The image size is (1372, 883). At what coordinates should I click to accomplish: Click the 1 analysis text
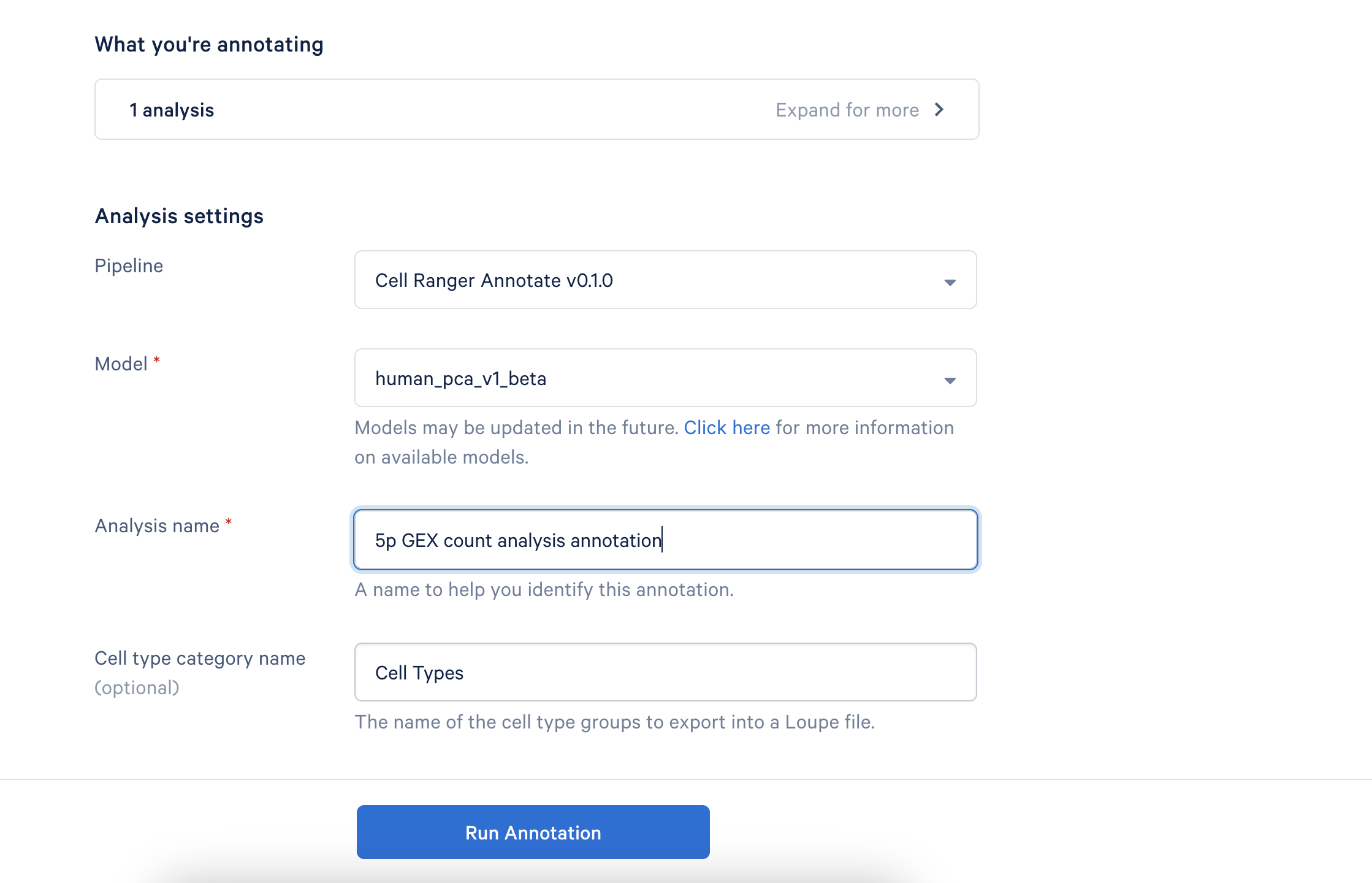click(x=171, y=109)
